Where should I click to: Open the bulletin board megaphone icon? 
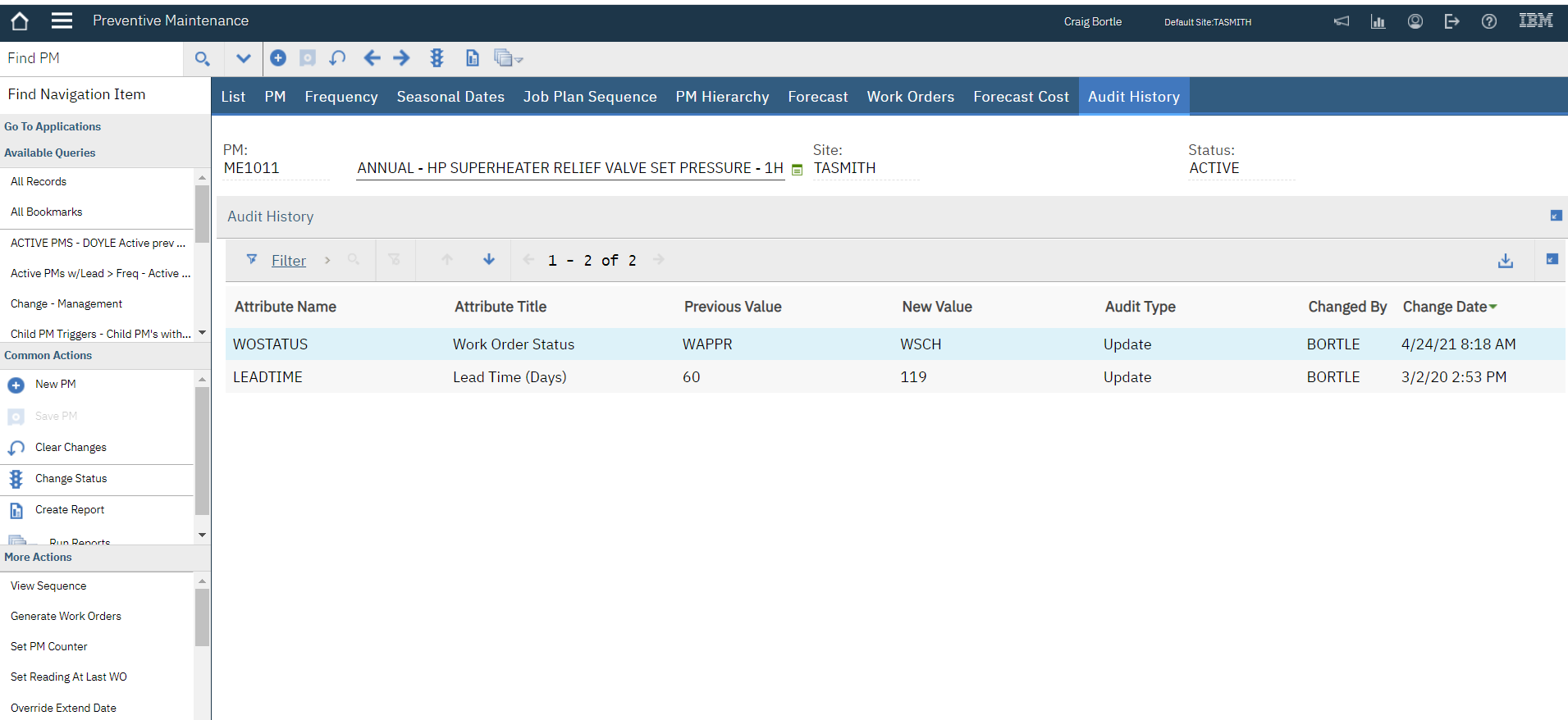[x=1342, y=21]
